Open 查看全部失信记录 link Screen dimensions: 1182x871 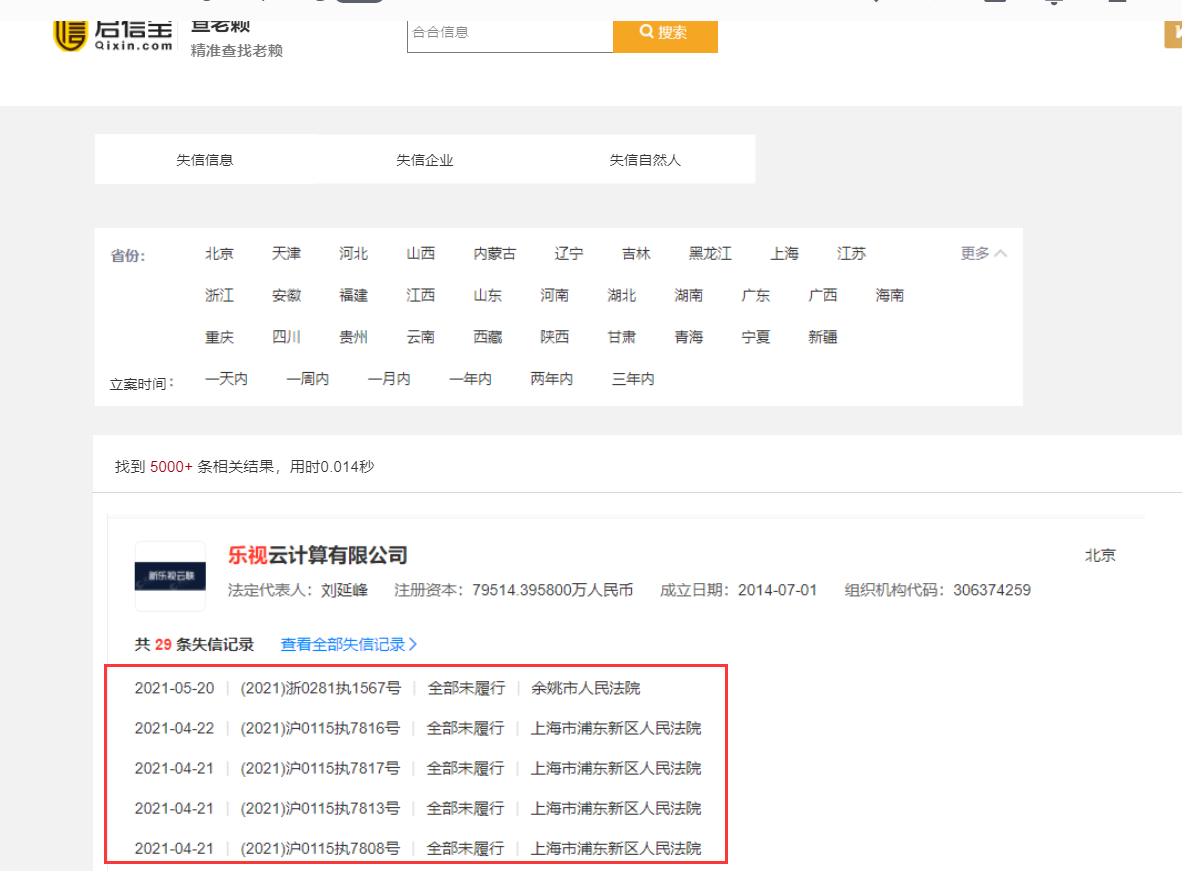click(349, 645)
